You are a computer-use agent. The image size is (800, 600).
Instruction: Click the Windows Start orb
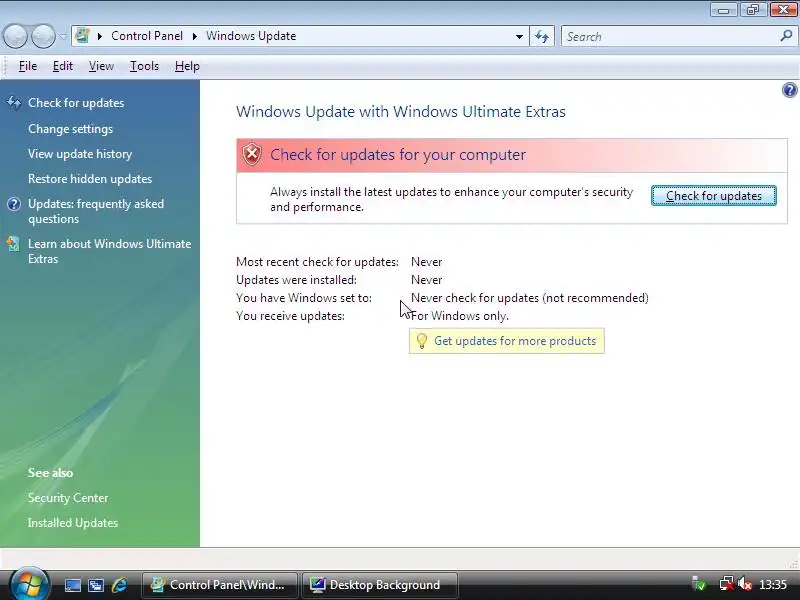[29, 584]
